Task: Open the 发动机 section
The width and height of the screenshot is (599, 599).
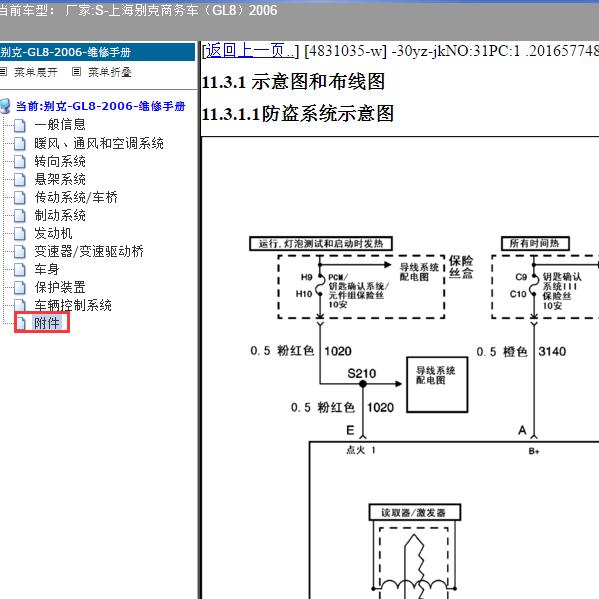Action: click(53, 233)
